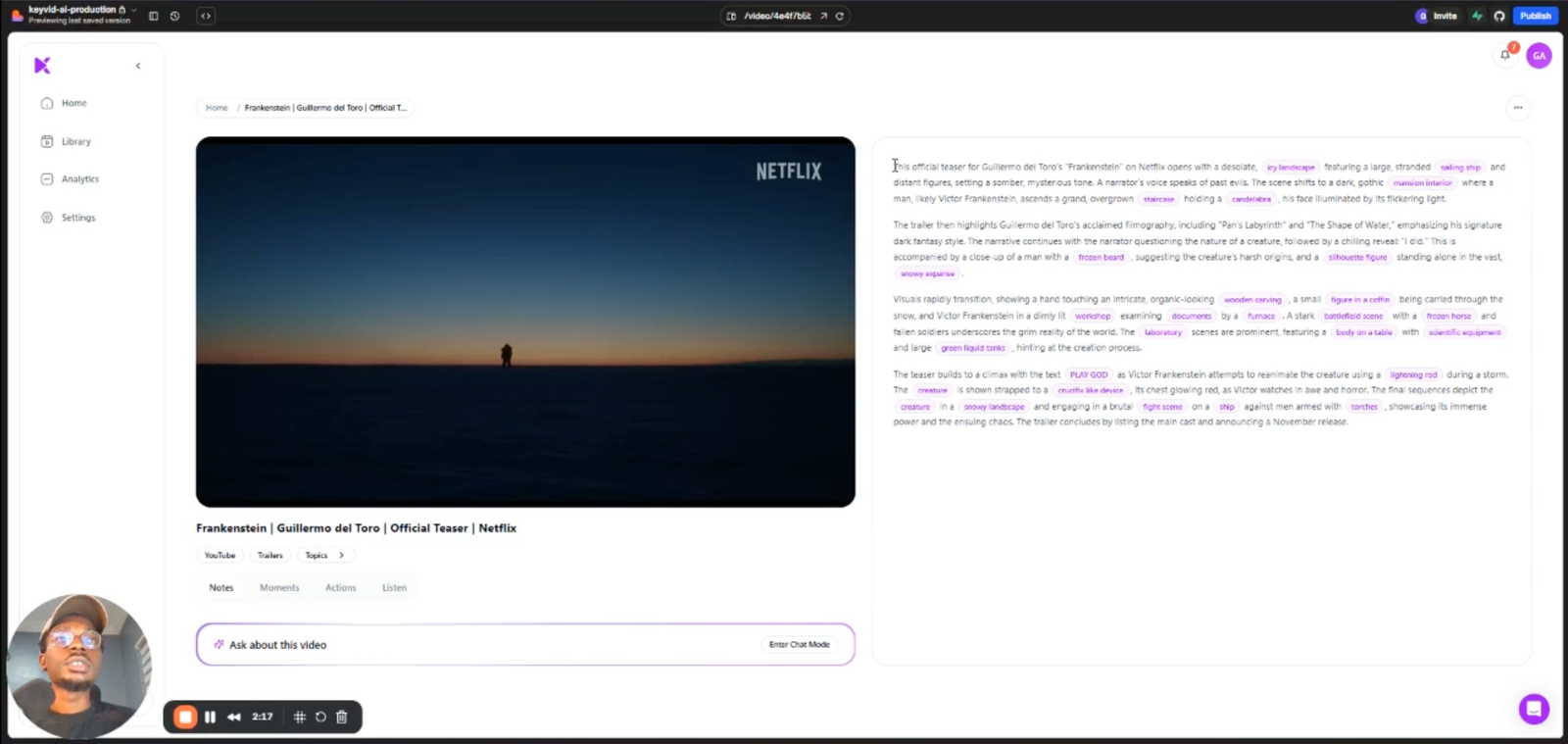
Task: Collapse the left navigation sidebar
Action: coord(138,66)
